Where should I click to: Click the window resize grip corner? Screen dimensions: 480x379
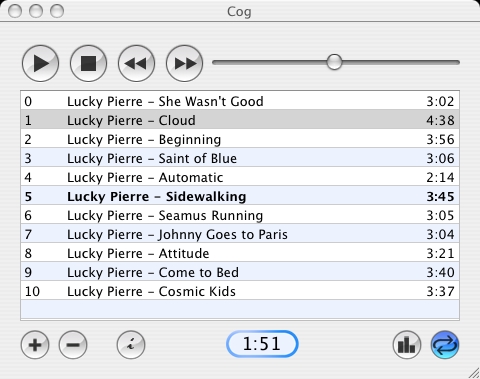coord(473,373)
